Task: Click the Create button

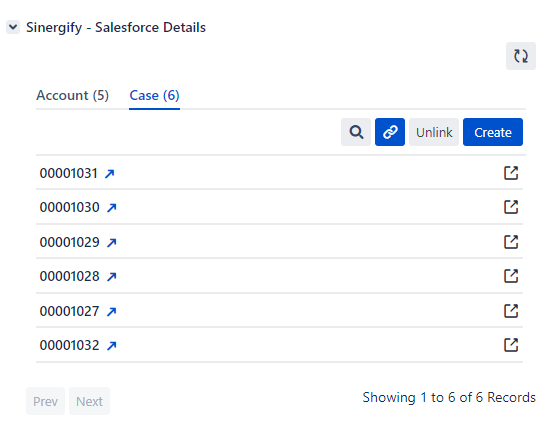Action: pos(493,132)
